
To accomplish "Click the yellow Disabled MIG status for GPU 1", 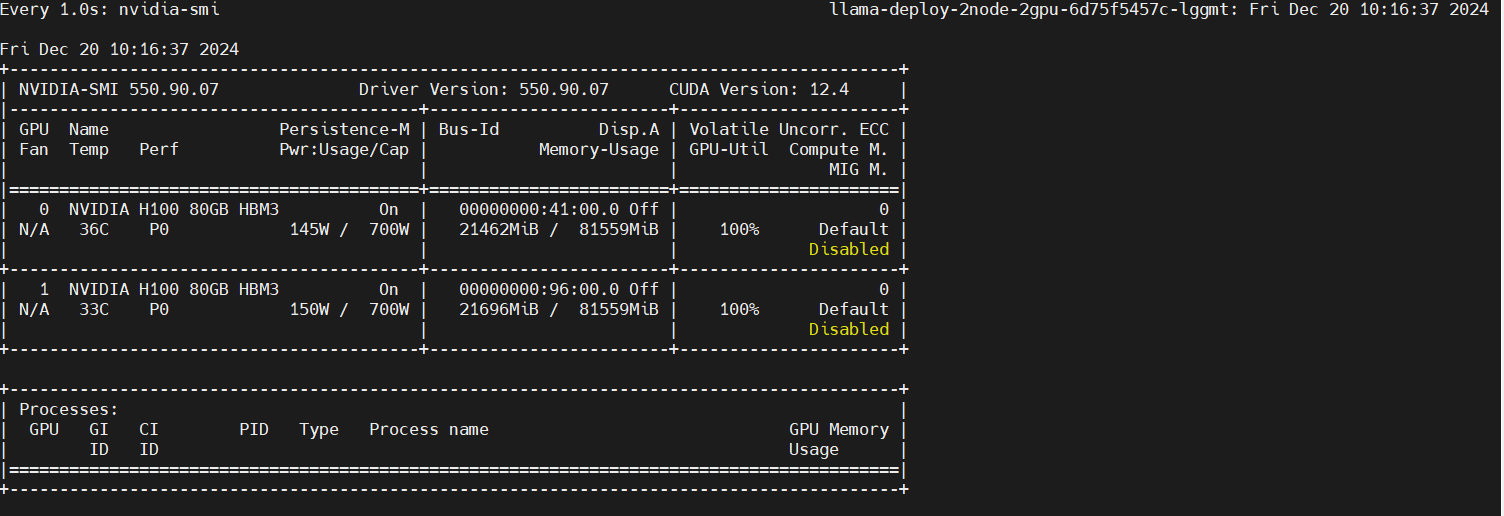I will click(x=848, y=329).
